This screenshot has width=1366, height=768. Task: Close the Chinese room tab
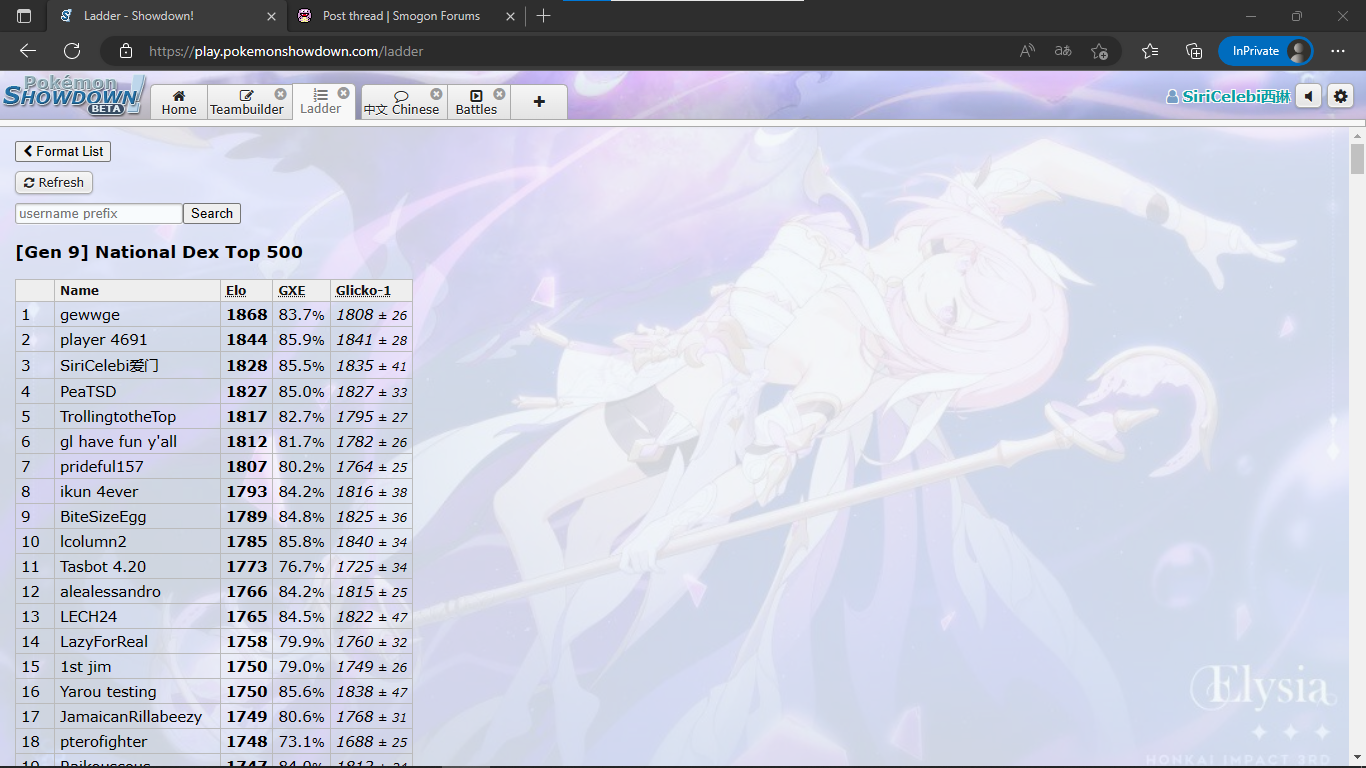(437, 93)
